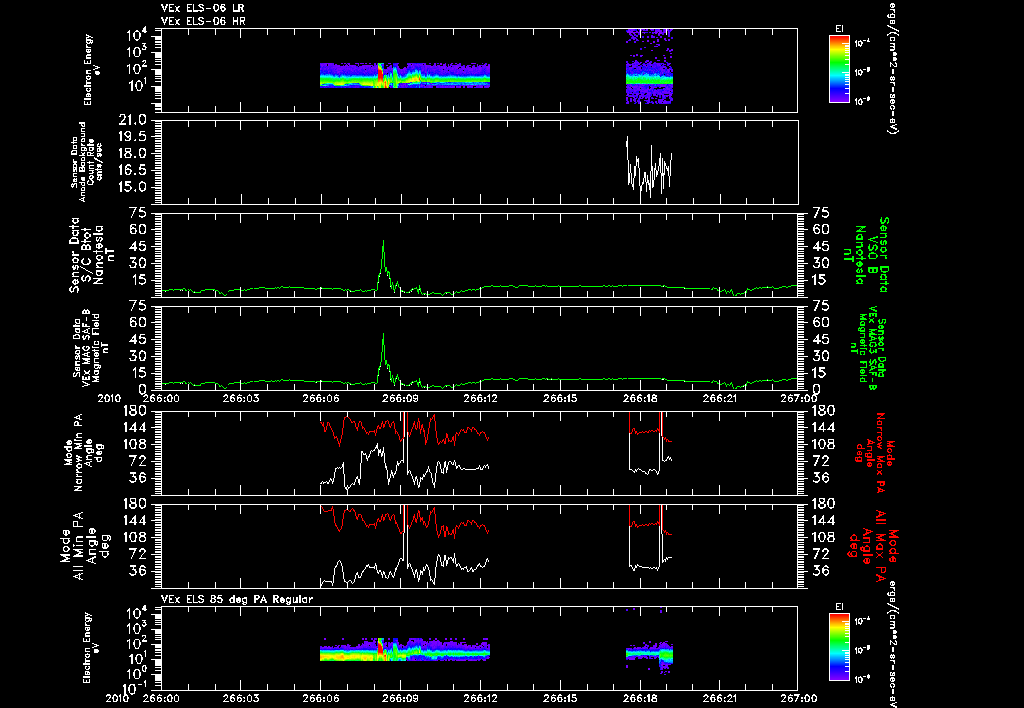
Task: Click the green spike peak in MAG SAF-B panel
Action: click(383, 335)
